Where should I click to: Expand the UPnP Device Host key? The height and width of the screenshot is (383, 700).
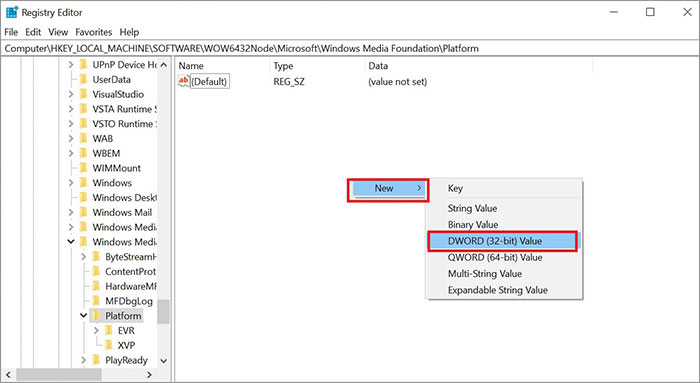[71, 65]
